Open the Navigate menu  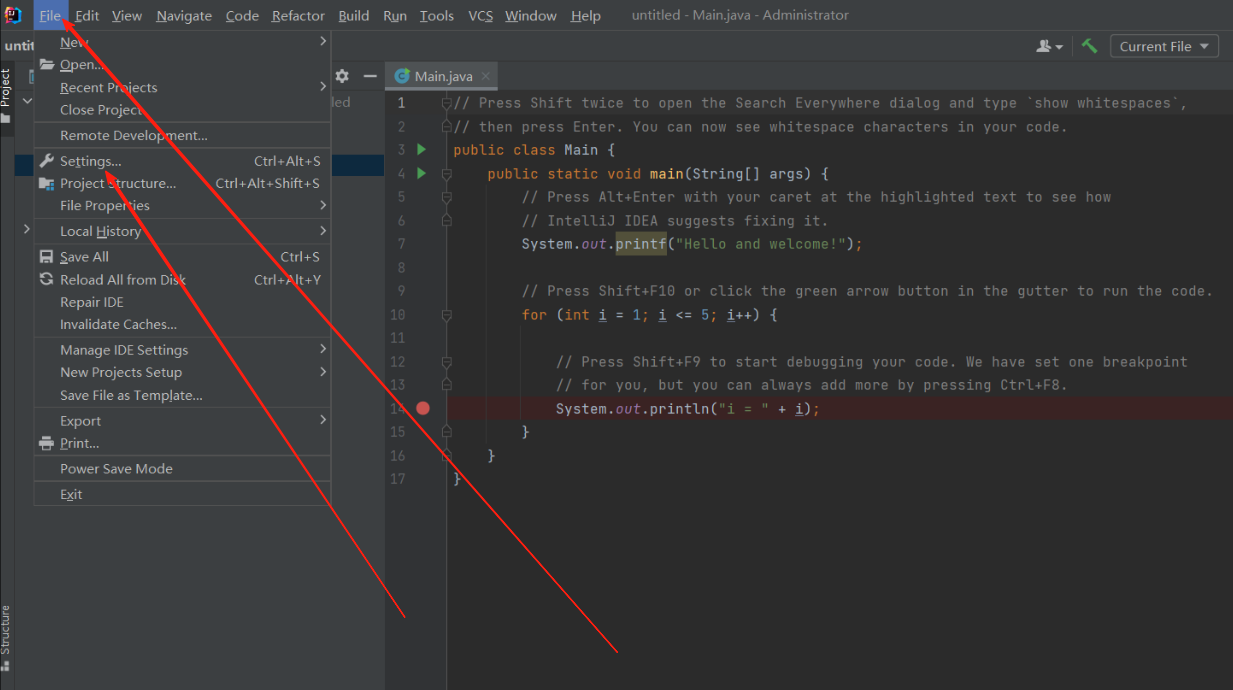click(x=184, y=15)
